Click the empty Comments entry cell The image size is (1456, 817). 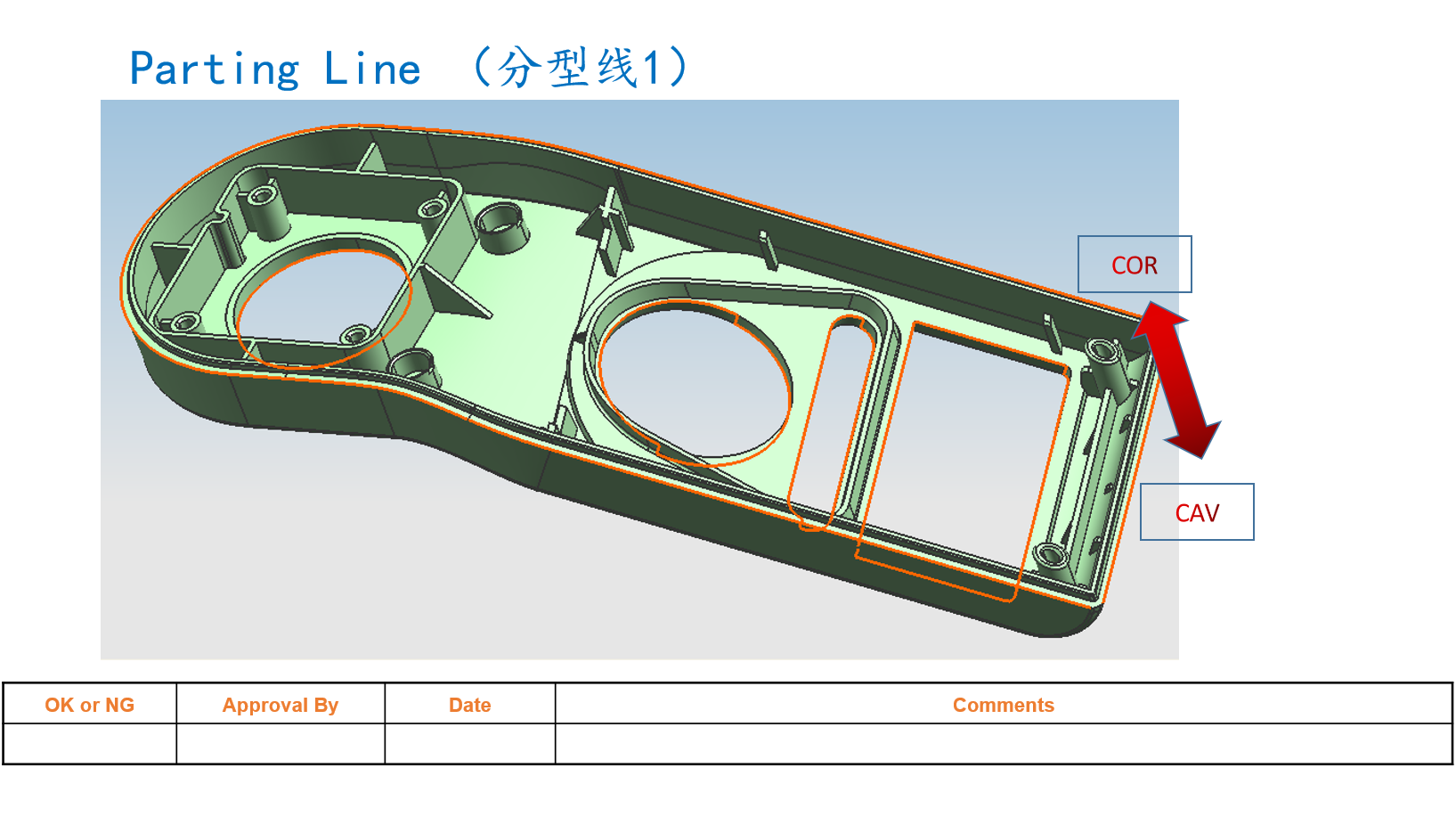click(1005, 745)
